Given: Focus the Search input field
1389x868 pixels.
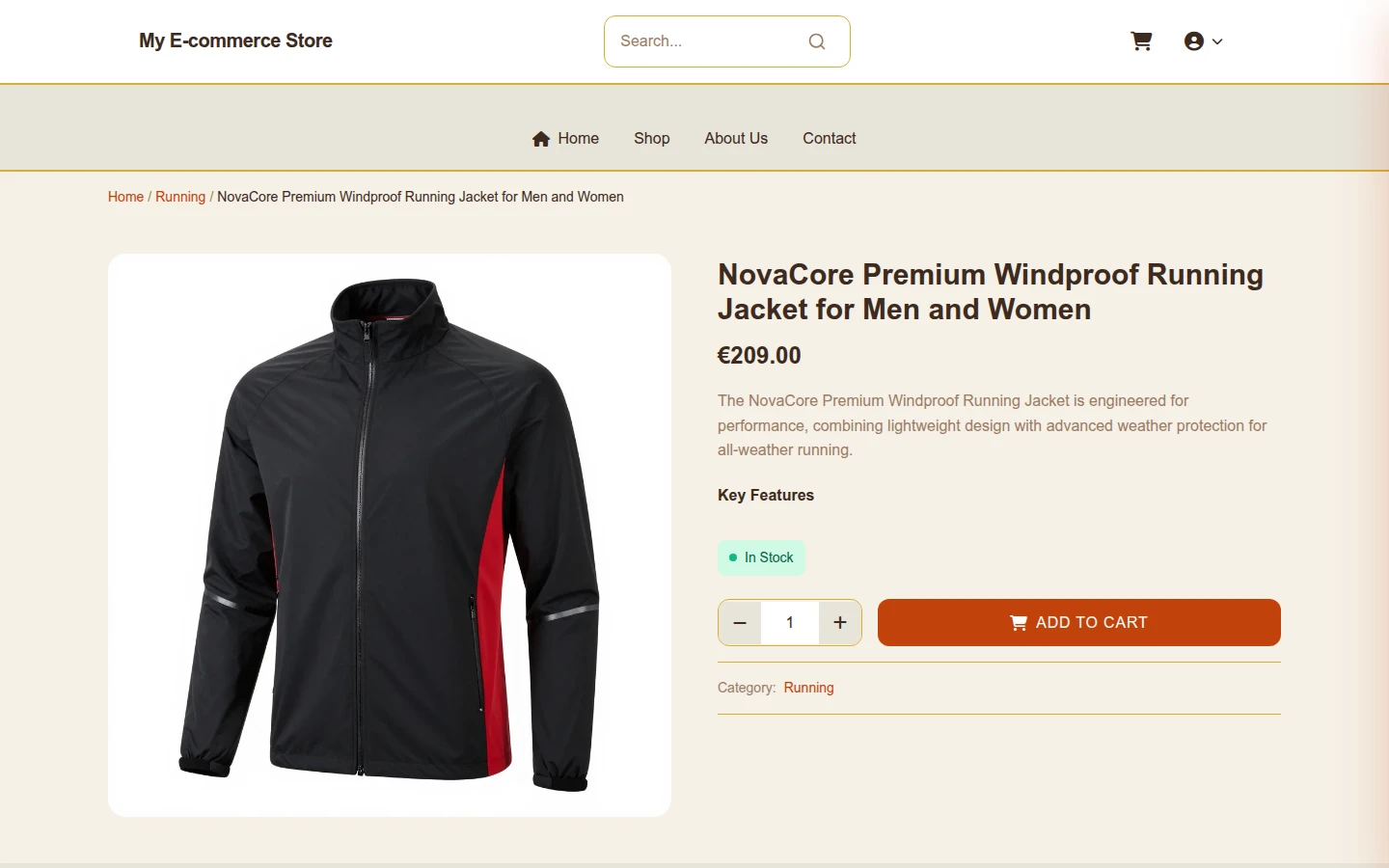Looking at the screenshot, I should tap(709, 41).
